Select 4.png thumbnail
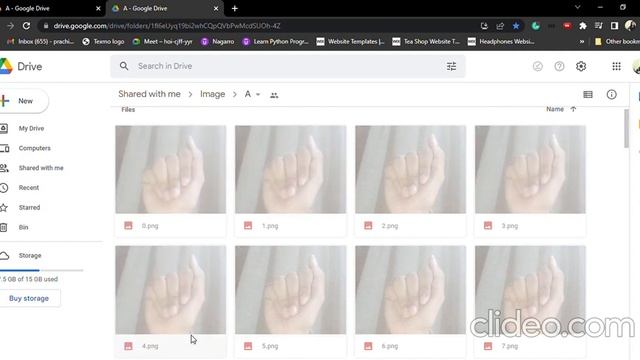The height and width of the screenshot is (360, 640). [171, 290]
